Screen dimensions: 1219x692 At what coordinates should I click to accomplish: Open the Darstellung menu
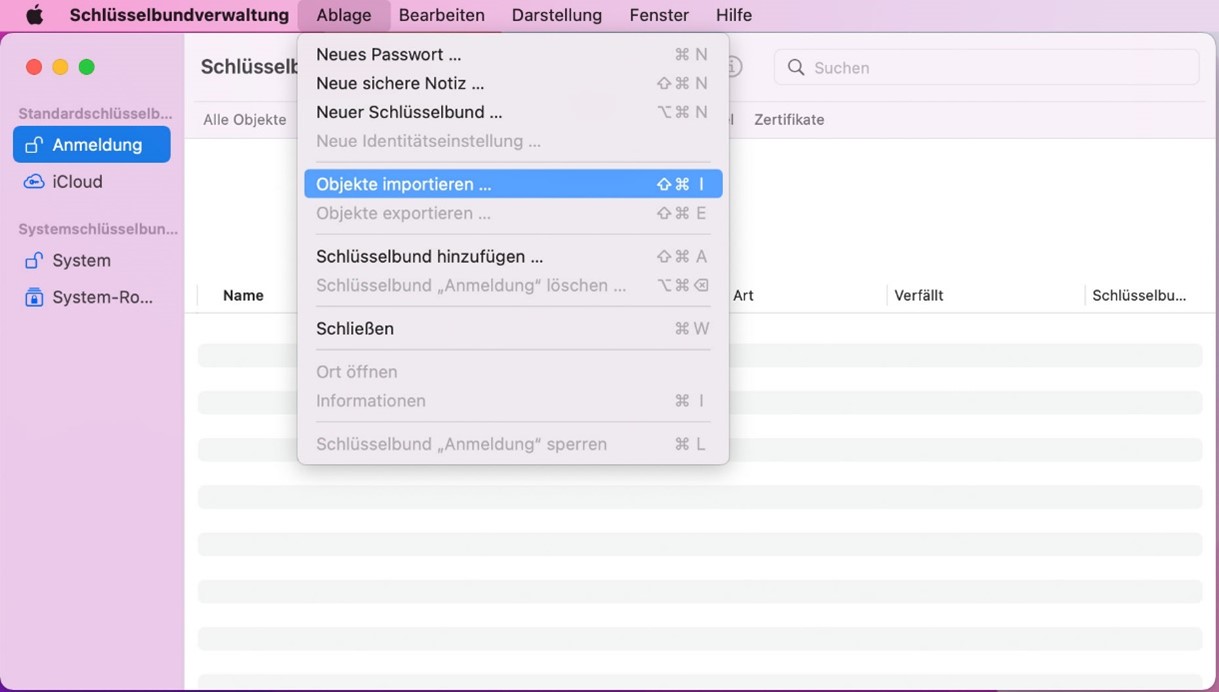pyautogui.click(x=556, y=15)
